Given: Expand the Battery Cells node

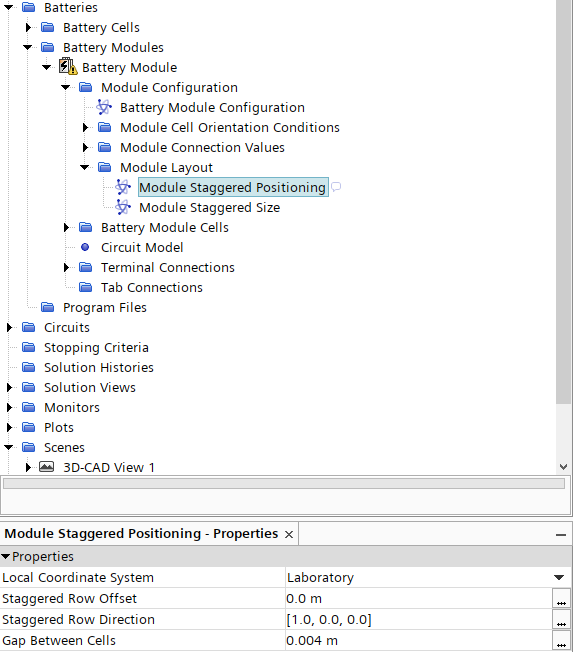Looking at the screenshot, I should pos(28,27).
